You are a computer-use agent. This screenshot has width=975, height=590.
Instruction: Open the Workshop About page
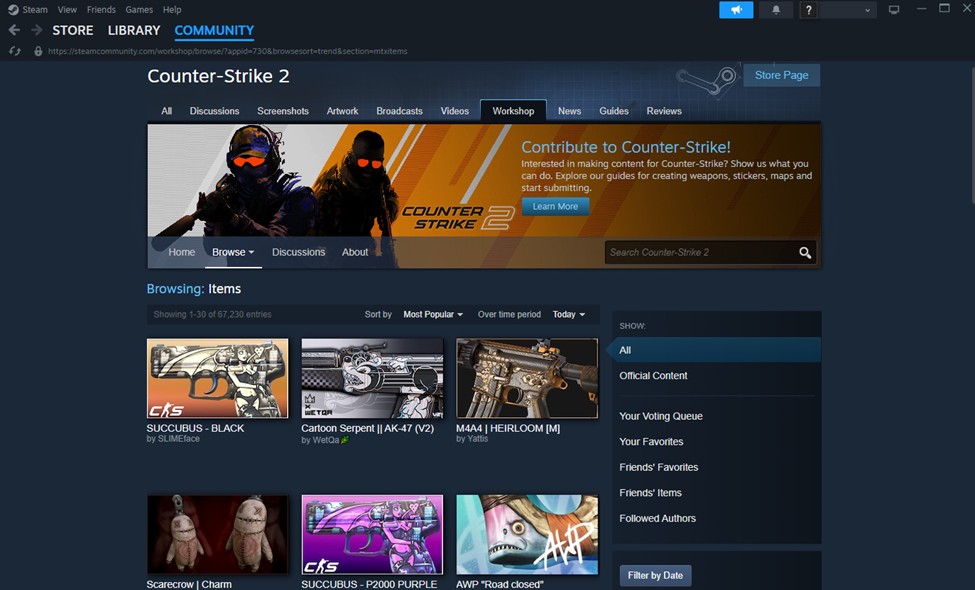coord(355,252)
